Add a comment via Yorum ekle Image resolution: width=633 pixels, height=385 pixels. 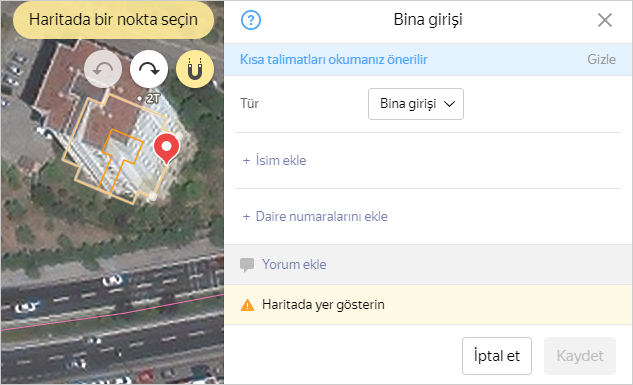point(294,265)
